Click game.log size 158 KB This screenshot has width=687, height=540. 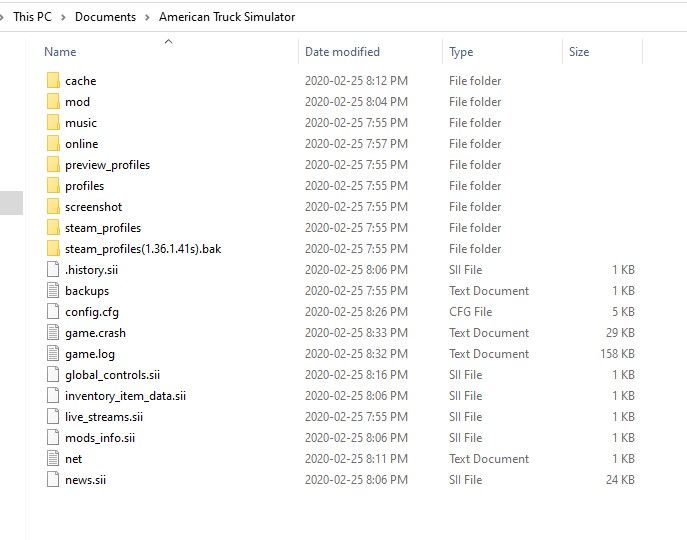pos(617,354)
